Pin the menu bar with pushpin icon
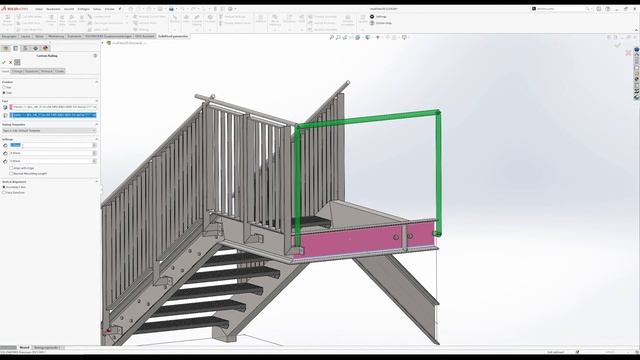 pyautogui.click(x=120, y=9)
